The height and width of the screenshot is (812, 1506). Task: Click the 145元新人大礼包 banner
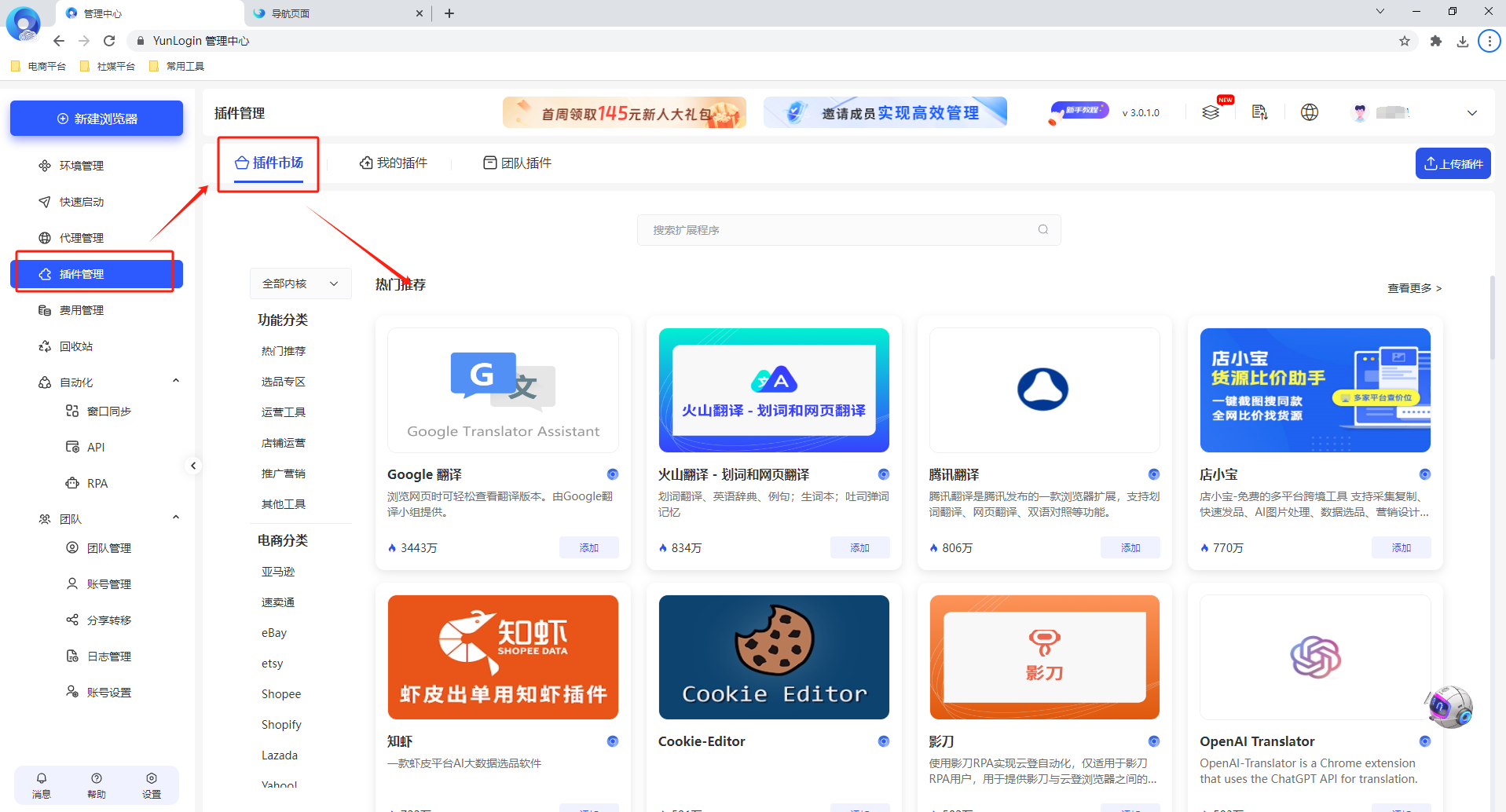point(625,112)
